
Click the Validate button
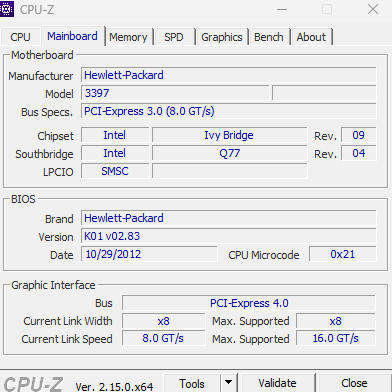tap(277, 383)
